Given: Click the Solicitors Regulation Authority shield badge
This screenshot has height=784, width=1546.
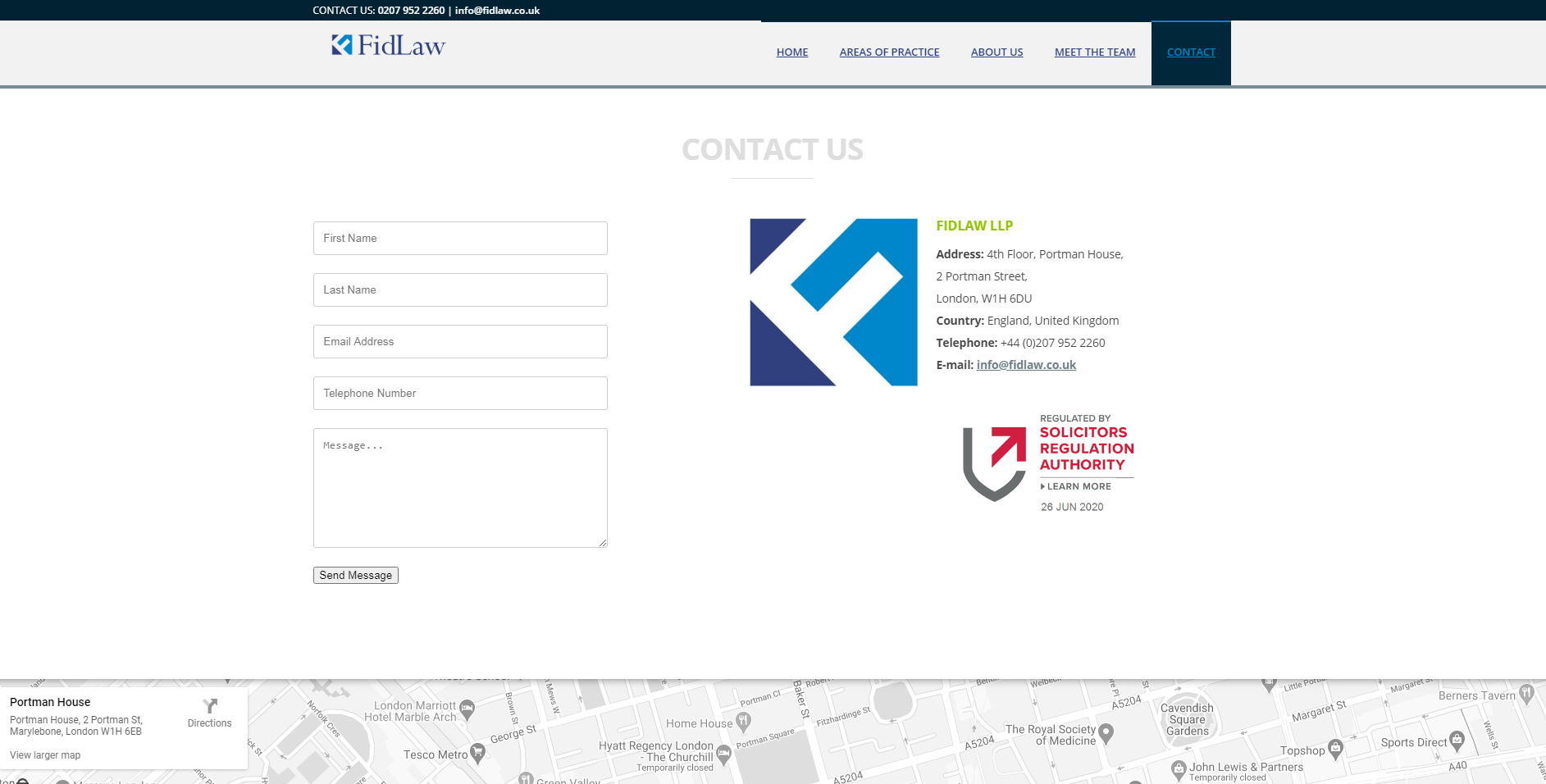Looking at the screenshot, I should click(x=994, y=463).
